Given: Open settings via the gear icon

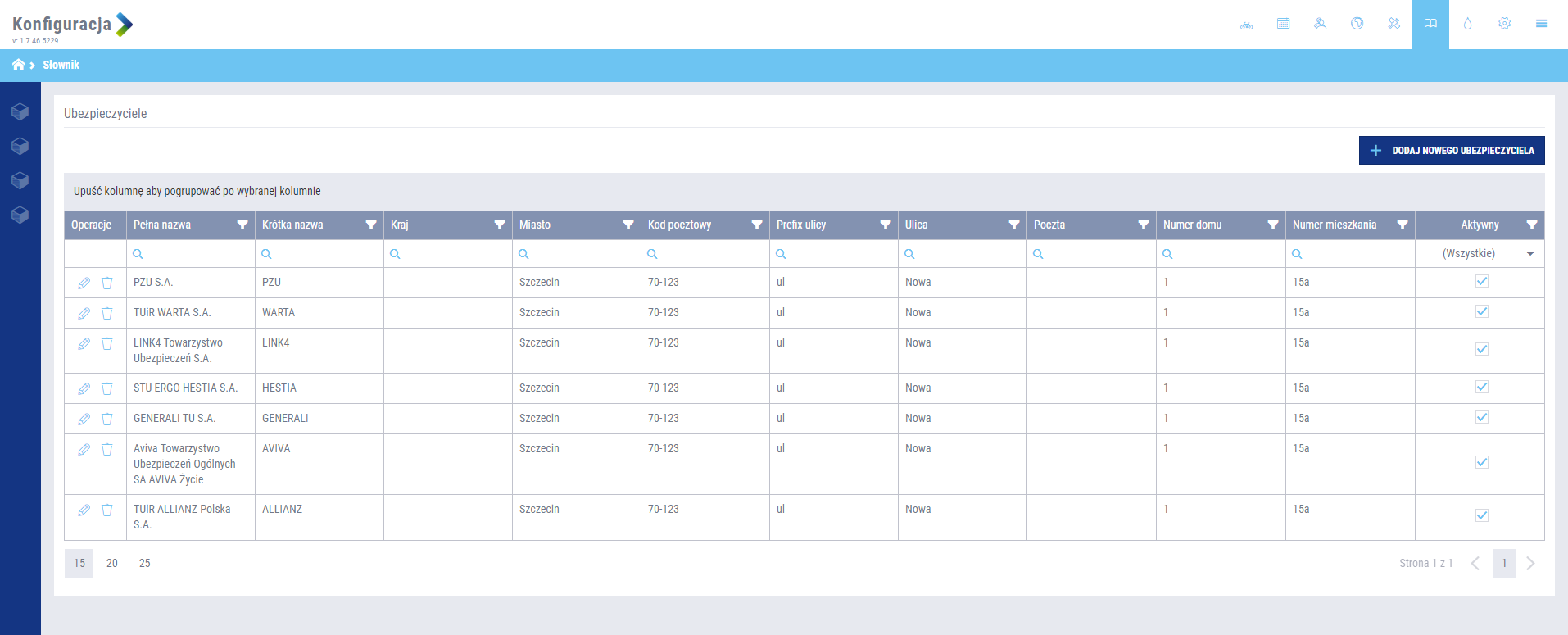Looking at the screenshot, I should tap(1504, 24).
